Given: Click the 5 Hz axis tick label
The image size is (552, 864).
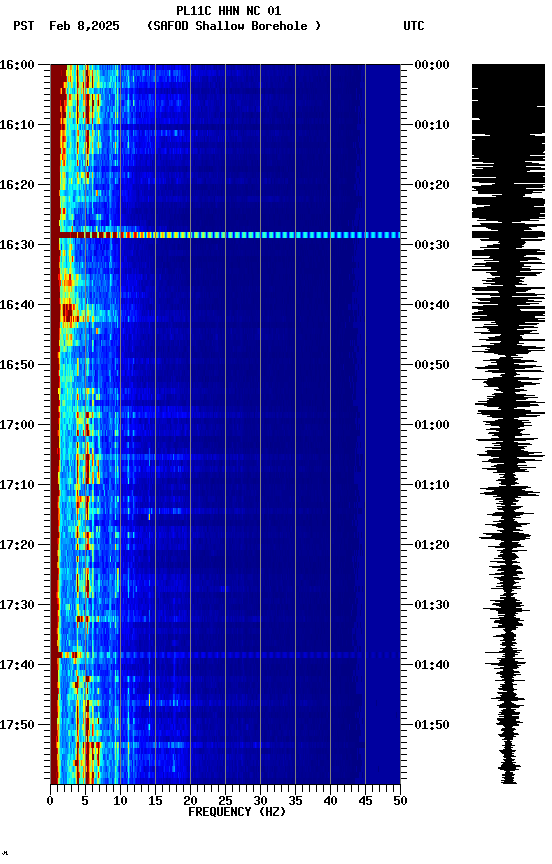Looking at the screenshot, I should click(85, 802).
